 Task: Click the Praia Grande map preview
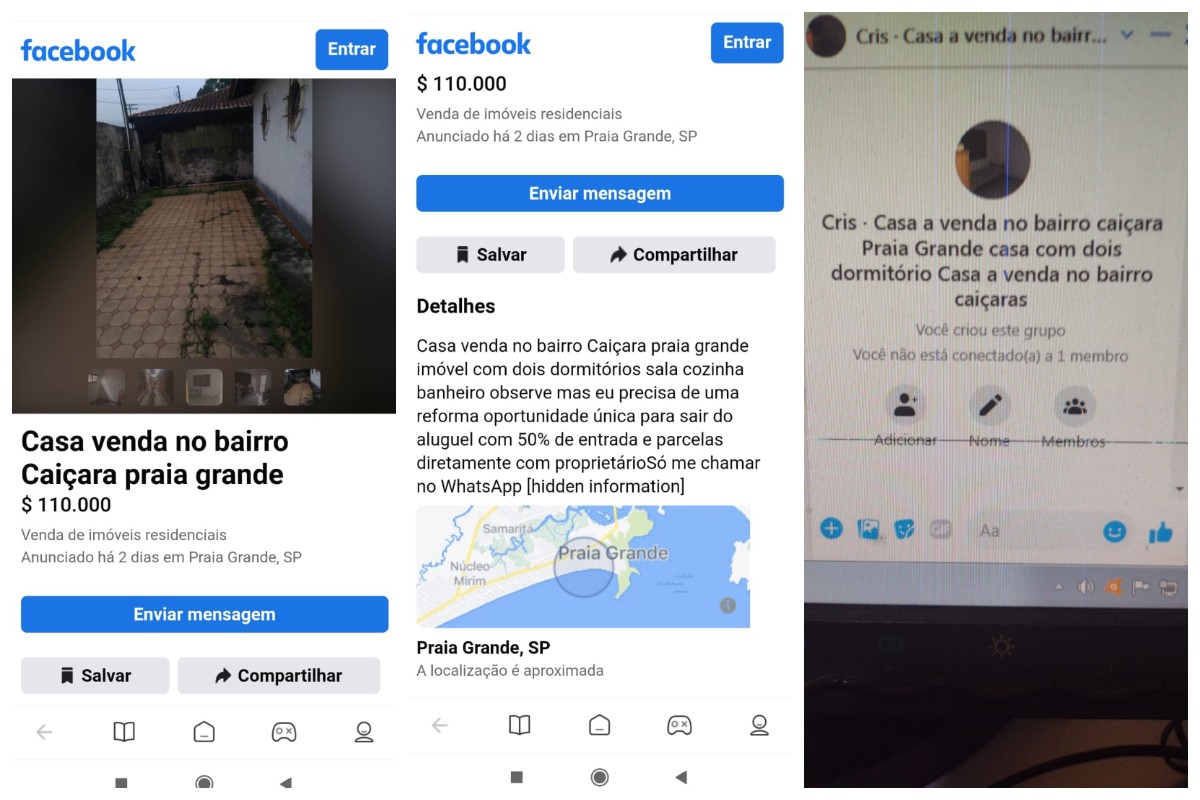point(583,566)
